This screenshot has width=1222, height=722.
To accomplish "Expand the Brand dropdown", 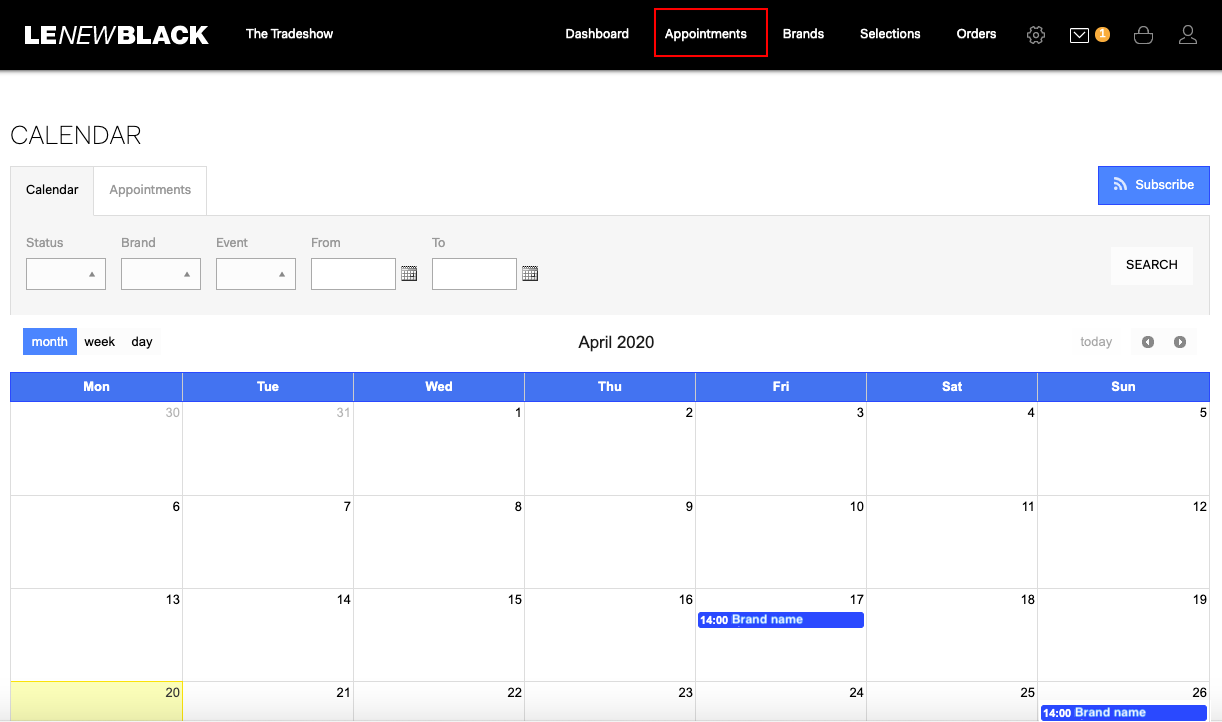I will click(161, 274).
